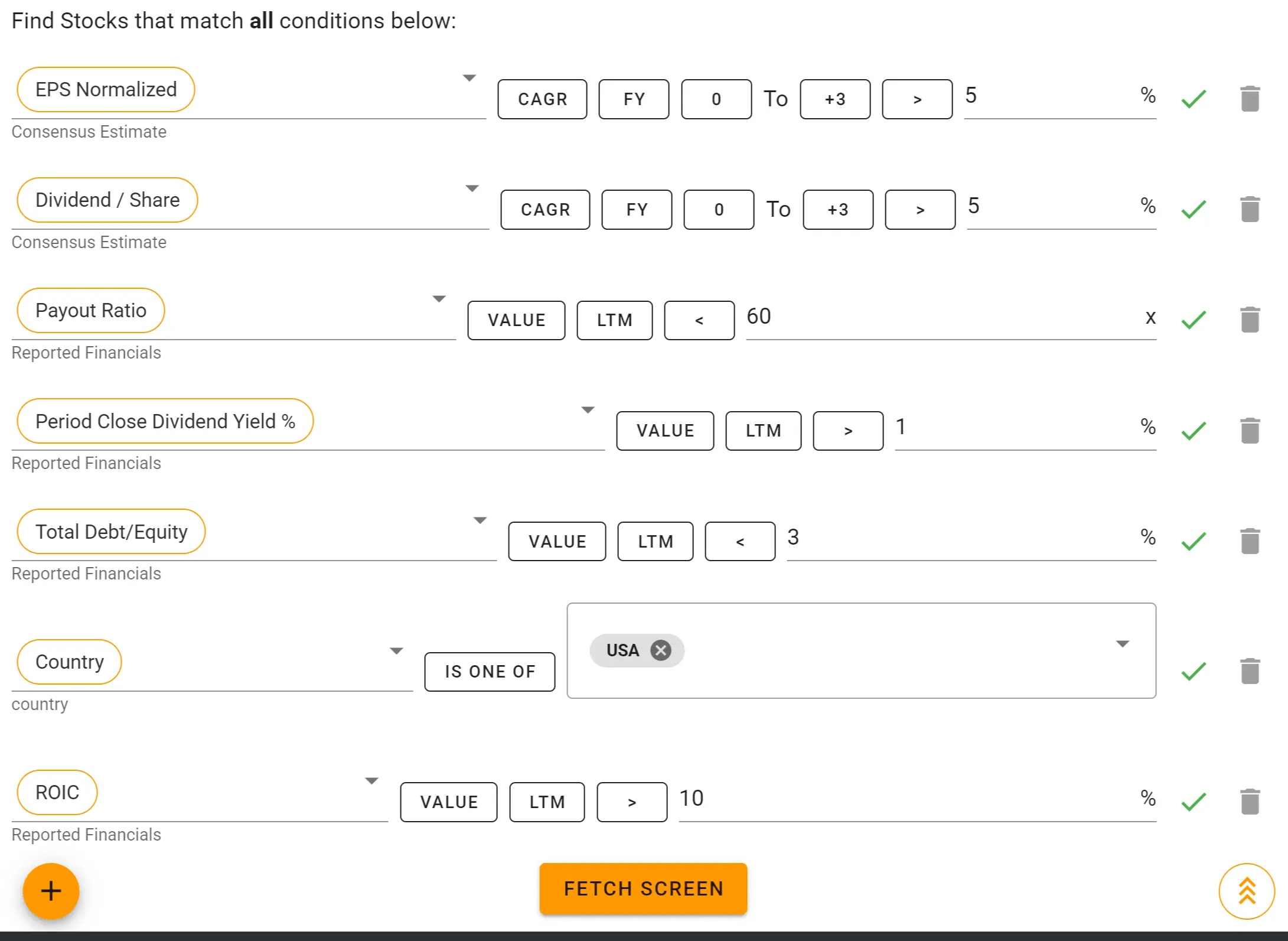Click green checkmark on EPS Normalized row
The image size is (1288, 941).
pyautogui.click(x=1194, y=99)
